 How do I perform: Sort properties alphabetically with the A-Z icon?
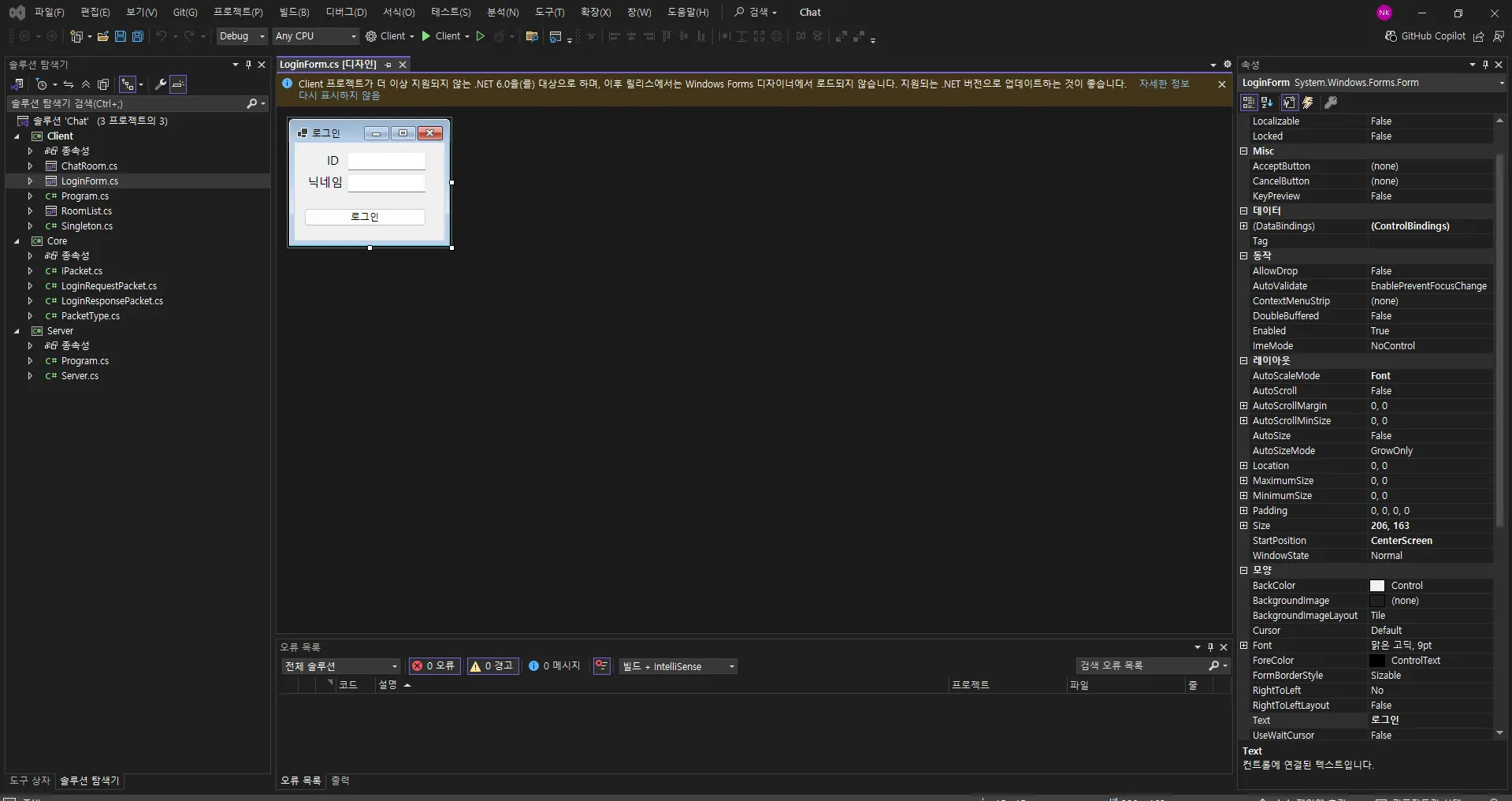[x=1267, y=102]
